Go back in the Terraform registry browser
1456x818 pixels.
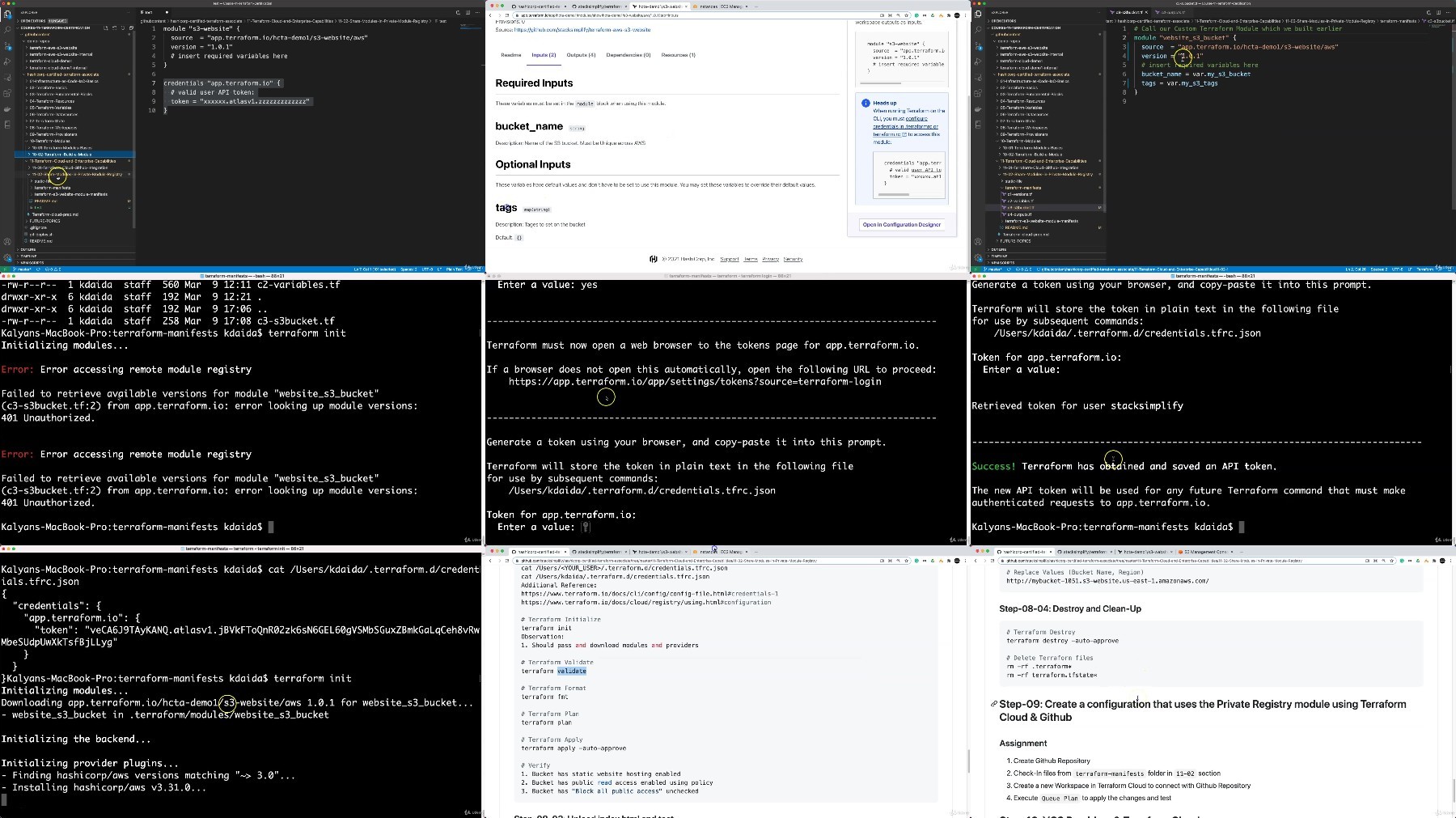tap(490, 15)
